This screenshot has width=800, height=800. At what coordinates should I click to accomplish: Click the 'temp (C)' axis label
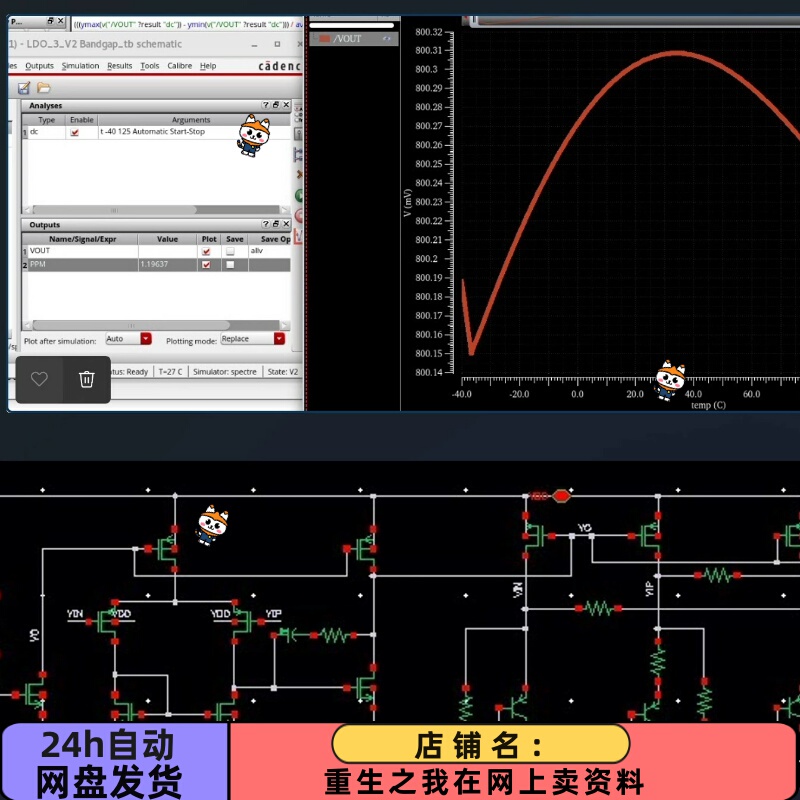(x=708, y=405)
